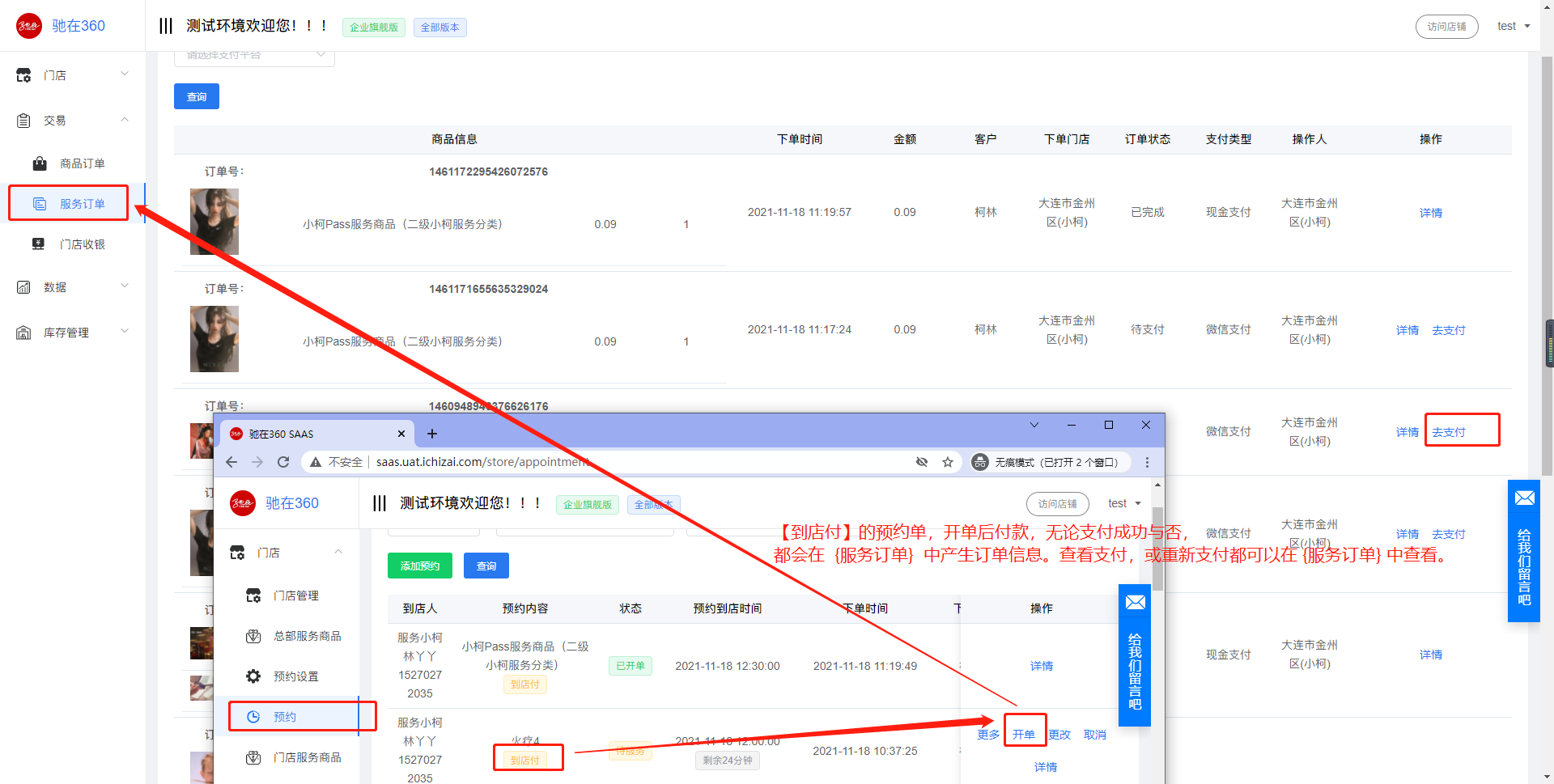Click the browser back arrow
The width and height of the screenshot is (1554, 784).
[231, 462]
